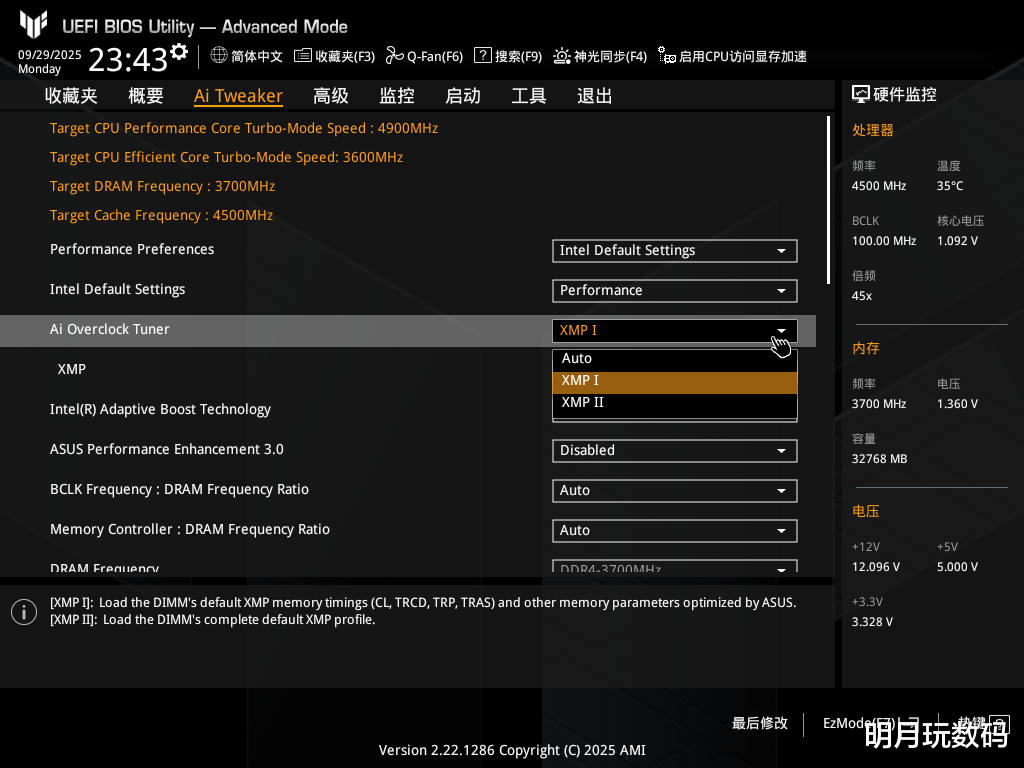This screenshot has height=768, width=1024.
Task: Click the language globe icon
Action: [x=219, y=56]
